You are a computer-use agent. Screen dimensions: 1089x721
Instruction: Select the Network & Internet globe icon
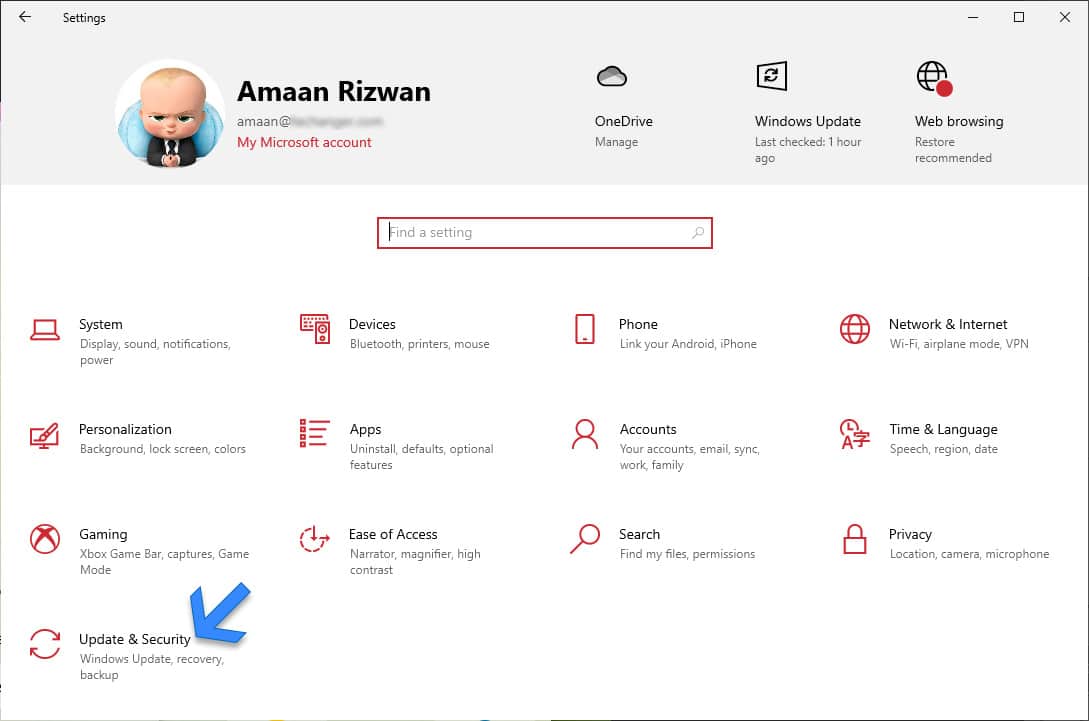tap(855, 329)
